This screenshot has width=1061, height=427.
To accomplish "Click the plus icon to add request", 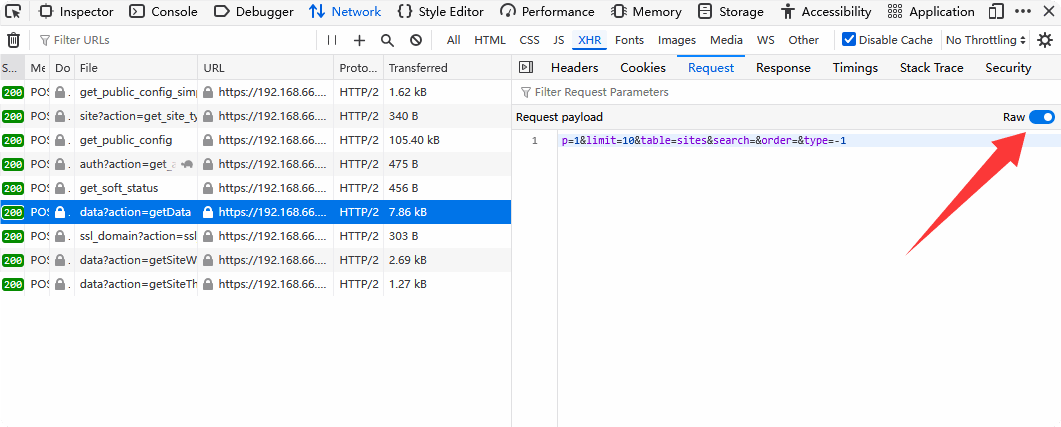I will (360, 40).
